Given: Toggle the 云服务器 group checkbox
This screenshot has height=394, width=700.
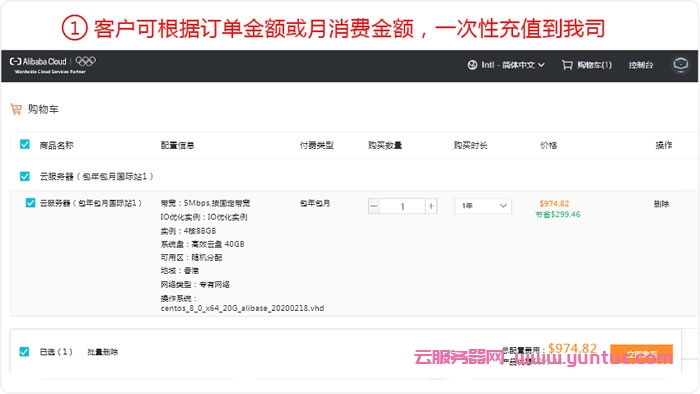Looking at the screenshot, I should pos(25,176).
